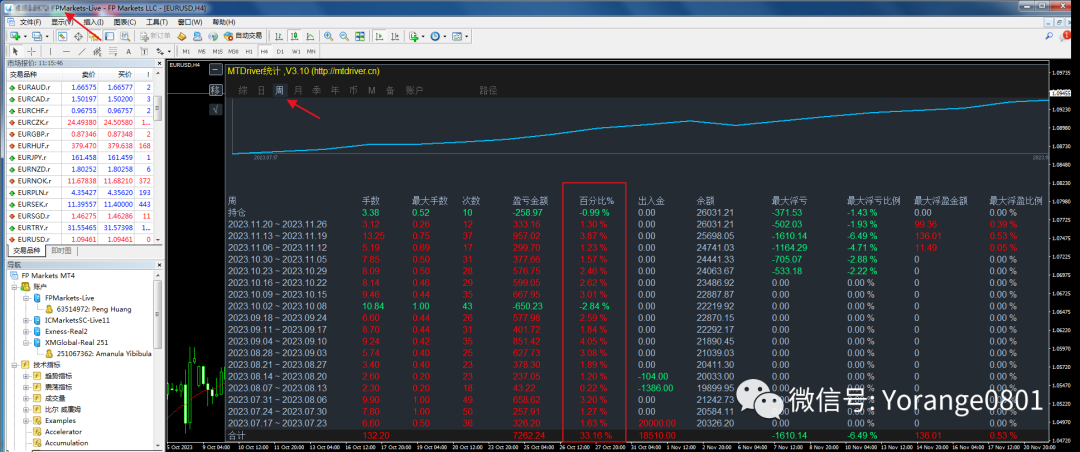
Task: Open the notifications icon with red badge
Action: [1066, 35]
